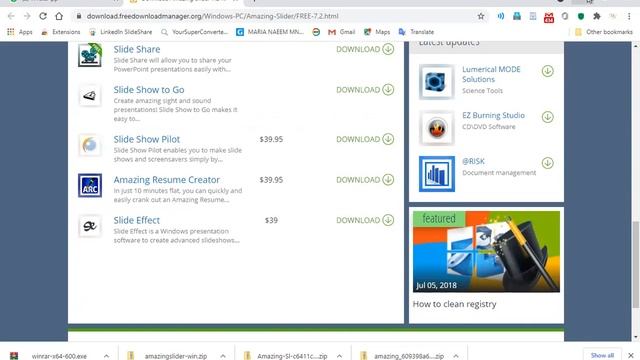Click the blue sound-wave extension icon
640x360 pixels.
pyautogui.click(x=501, y=16)
